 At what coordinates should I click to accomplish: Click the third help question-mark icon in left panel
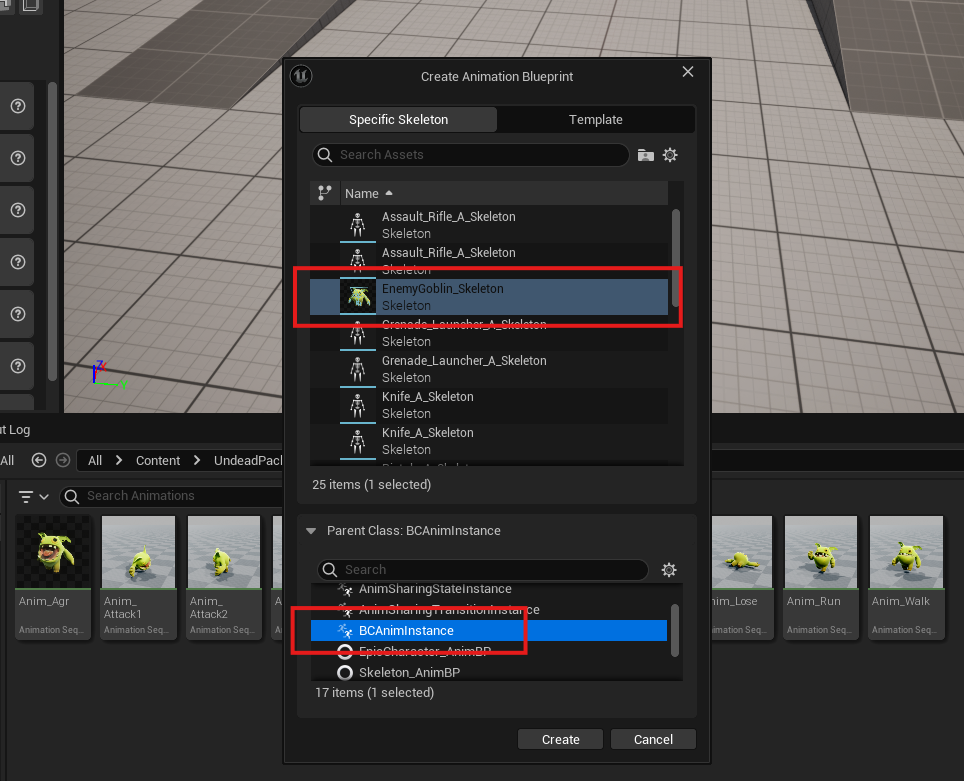click(x=18, y=210)
